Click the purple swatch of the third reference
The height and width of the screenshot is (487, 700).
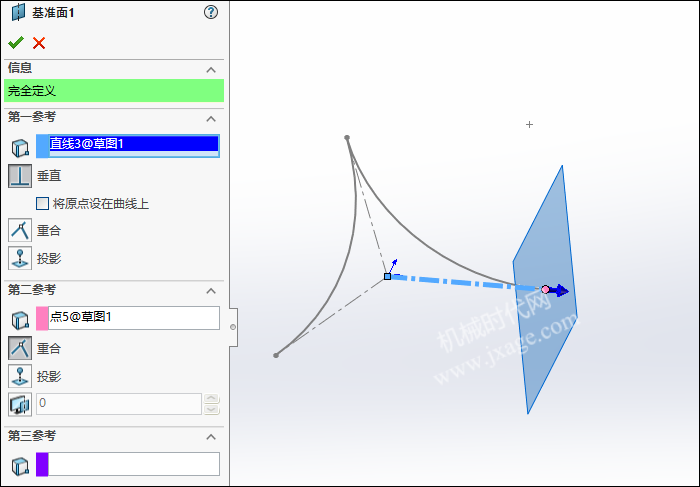[x=42, y=464]
